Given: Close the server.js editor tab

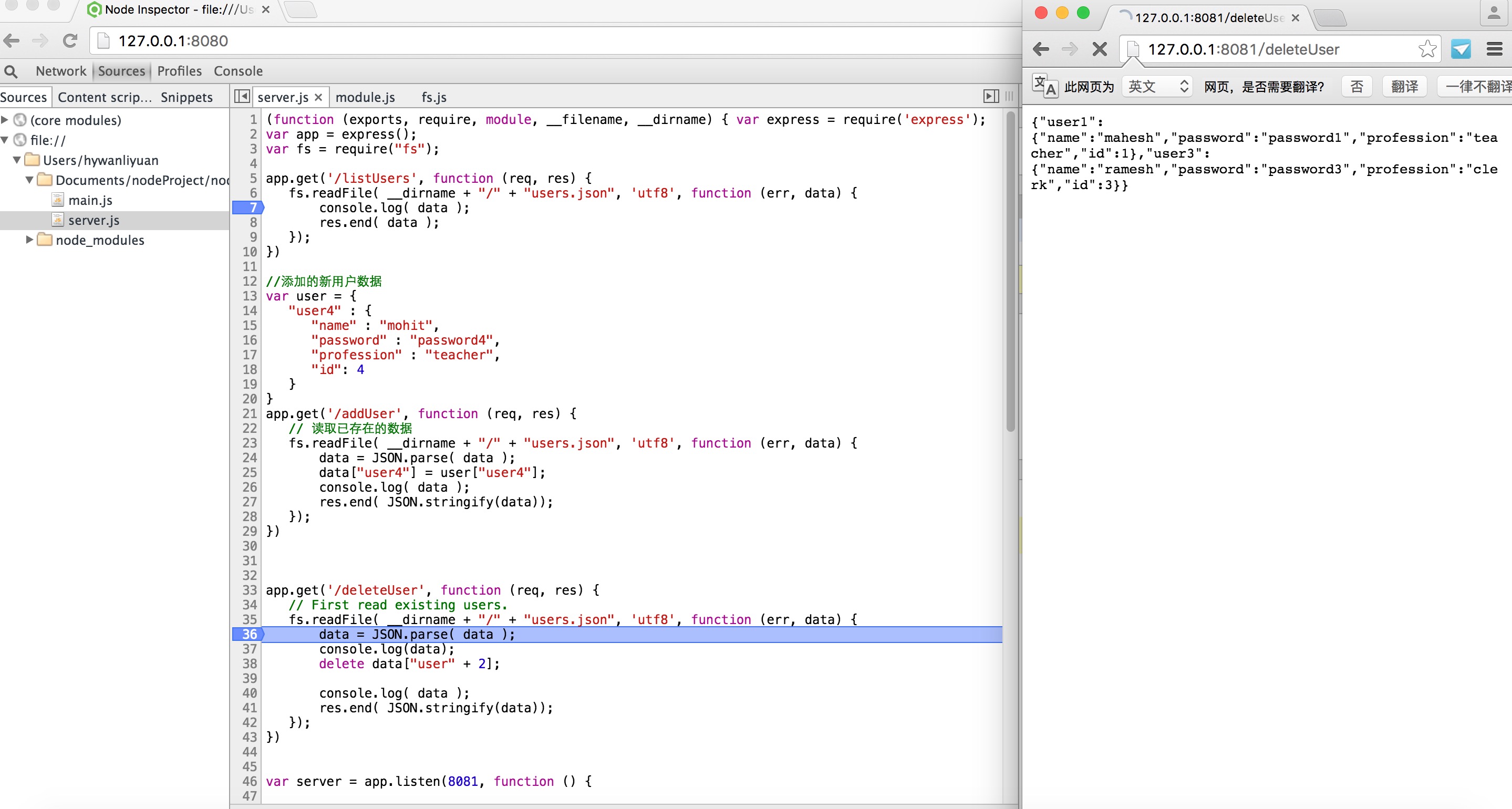Looking at the screenshot, I should 318,97.
